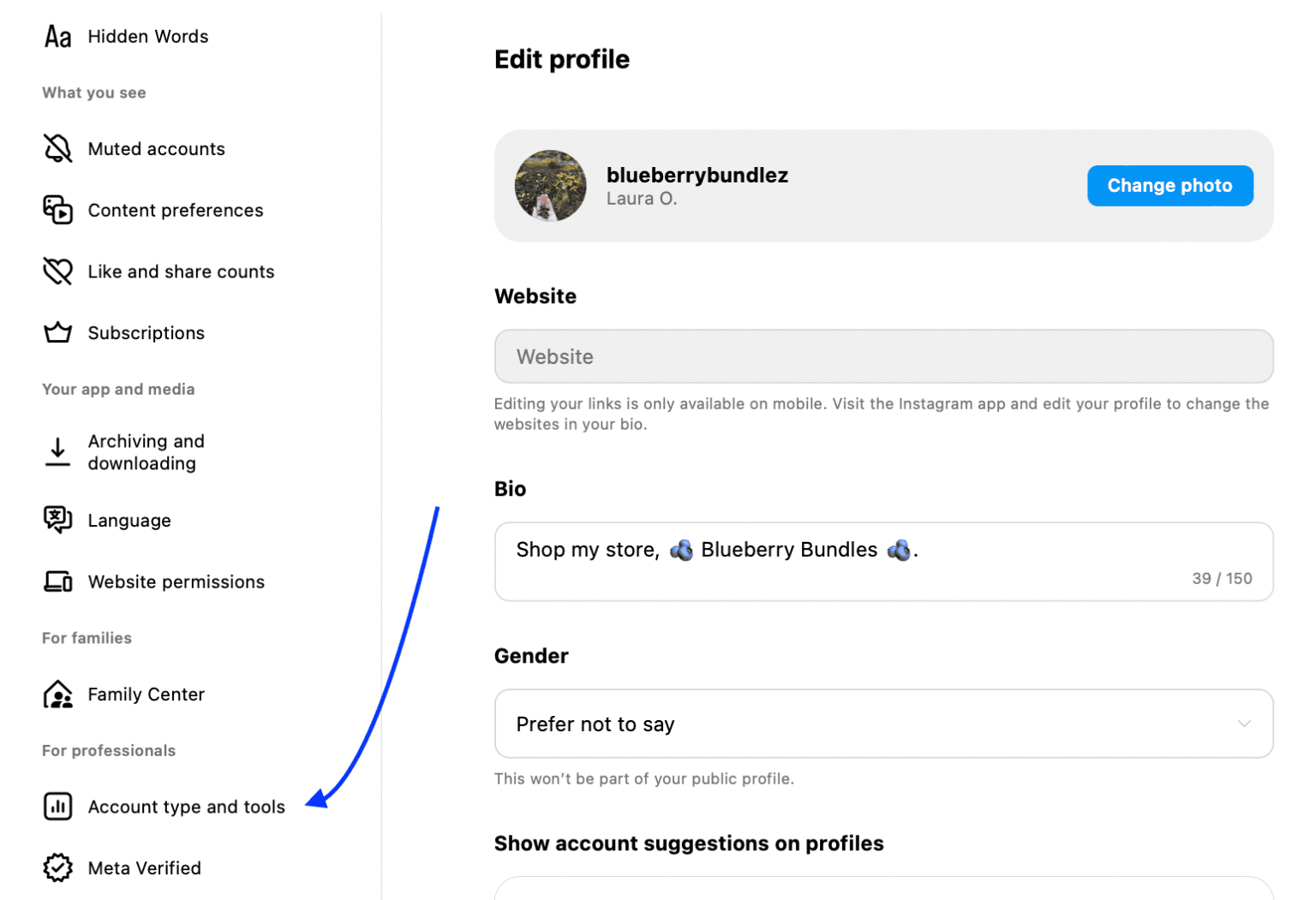
Task: Expand the Prefer not to say selector
Action: [884, 724]
